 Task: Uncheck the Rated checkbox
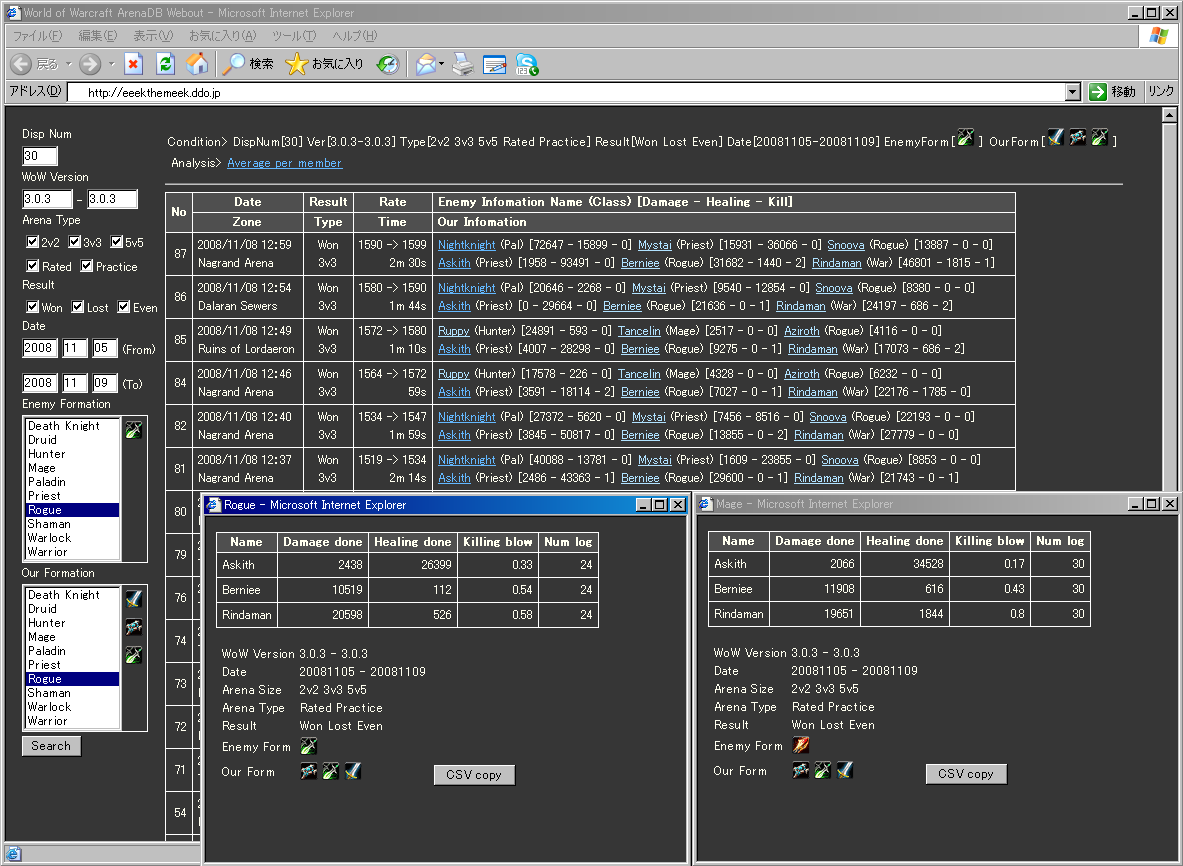click(x=32, y=266)
